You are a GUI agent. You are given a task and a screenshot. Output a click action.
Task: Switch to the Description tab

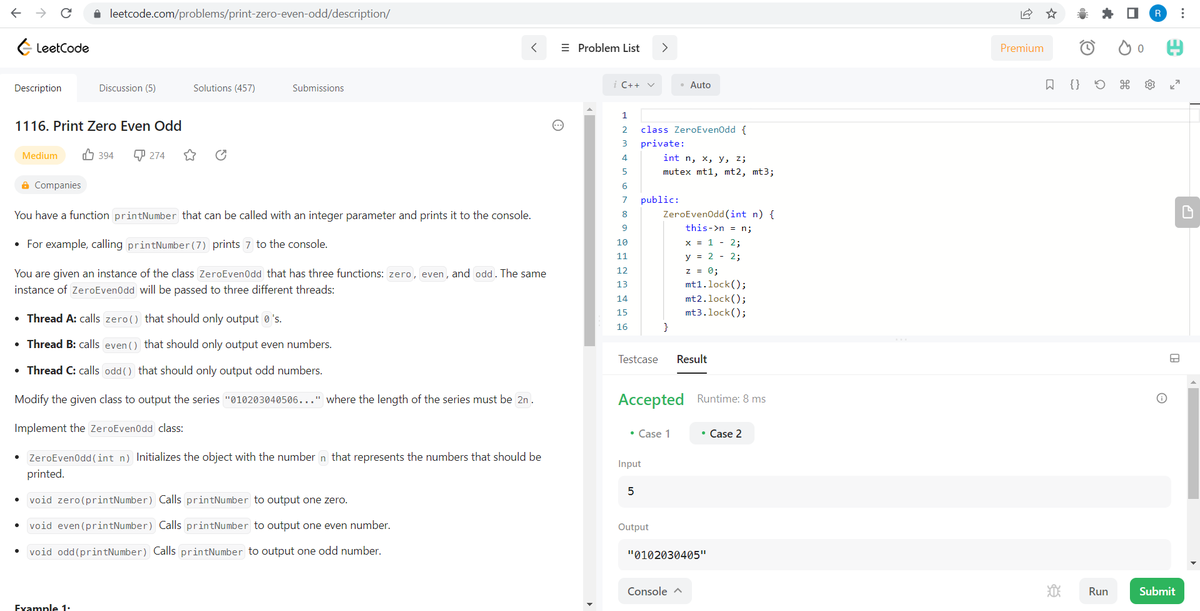38,88
